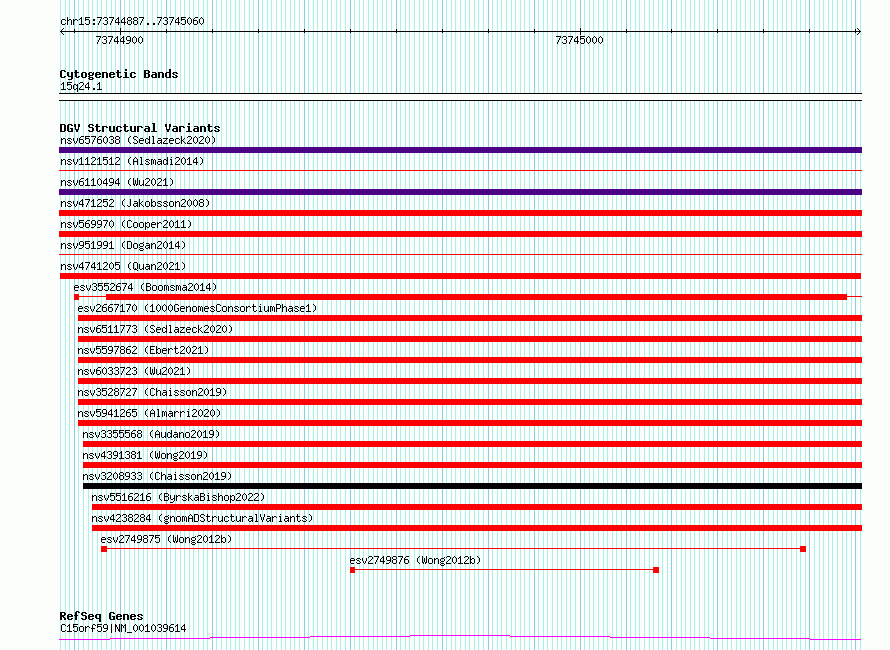Click the red bar under nsv4741205
This screenshot has height=650, width=890.
click(460, 276)
